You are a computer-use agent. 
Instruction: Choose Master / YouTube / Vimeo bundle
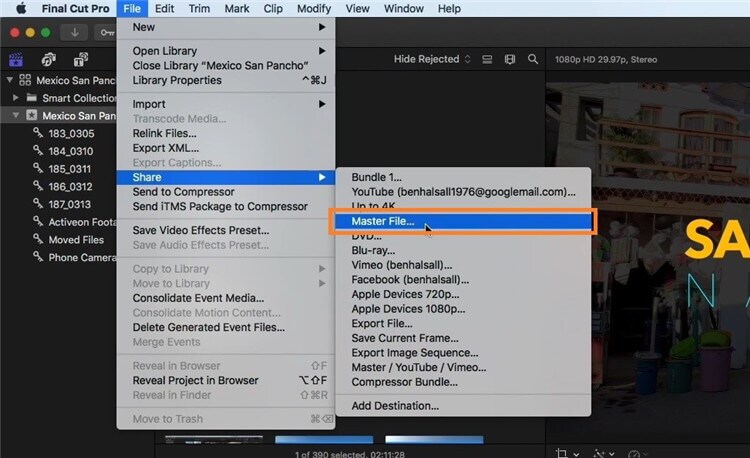pos(463,368)
